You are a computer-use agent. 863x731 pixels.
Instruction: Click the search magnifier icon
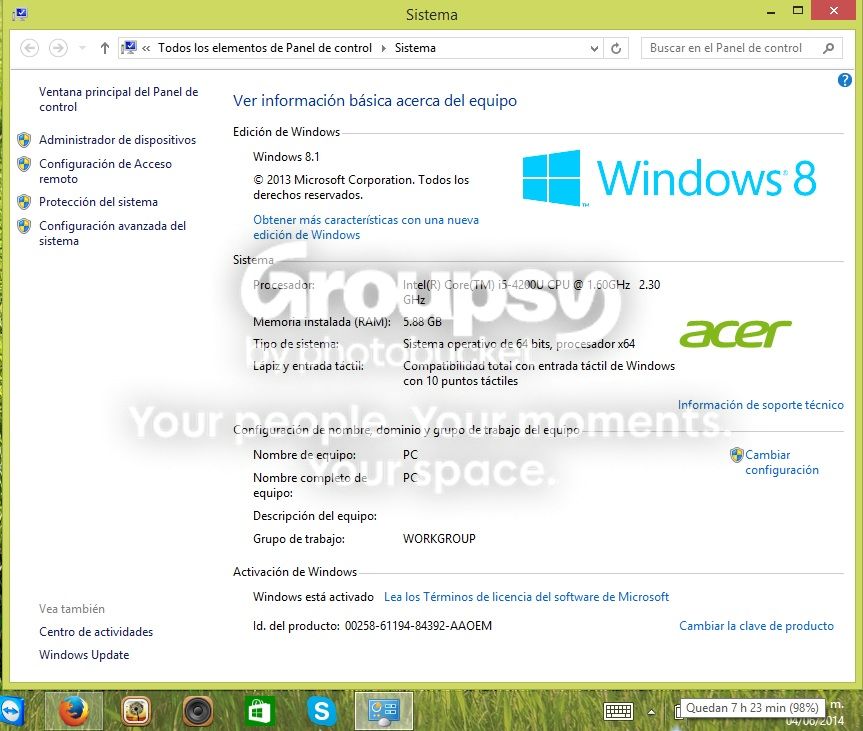(x=828, y=48)
